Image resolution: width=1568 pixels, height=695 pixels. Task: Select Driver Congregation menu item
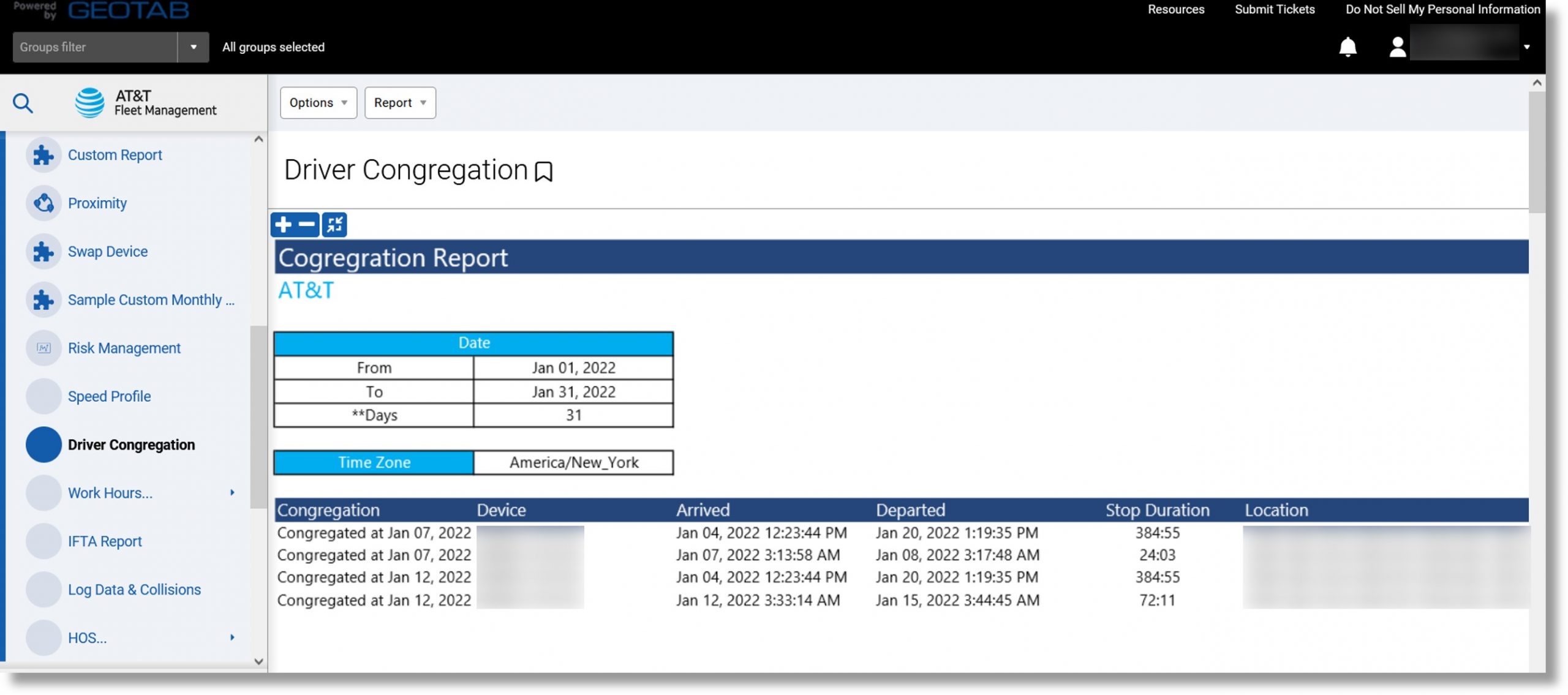131,445
